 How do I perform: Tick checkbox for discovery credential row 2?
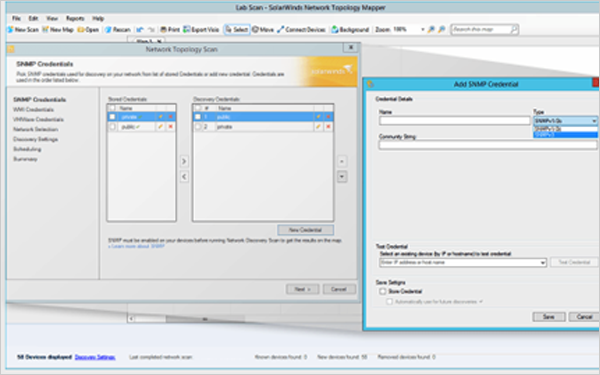[x=197, y=127]
